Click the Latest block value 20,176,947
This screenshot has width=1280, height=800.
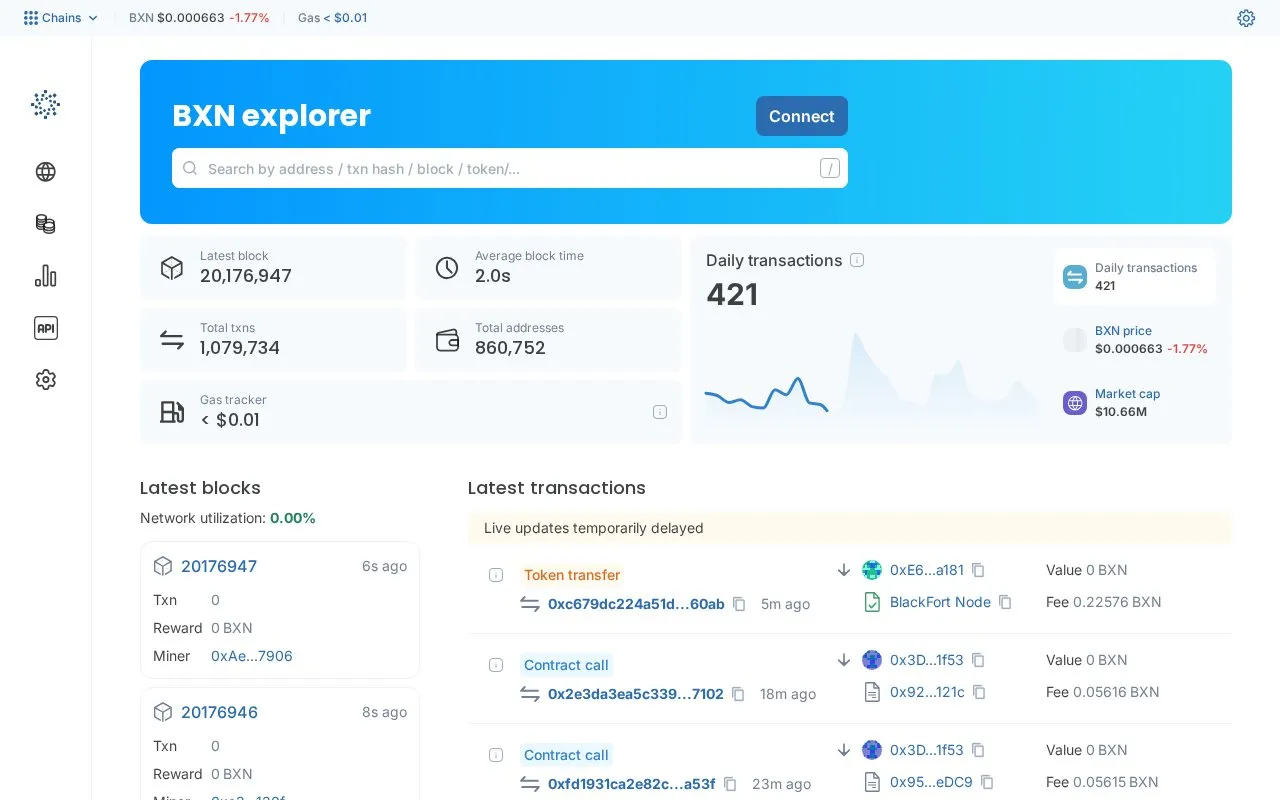tap(246, 276)
